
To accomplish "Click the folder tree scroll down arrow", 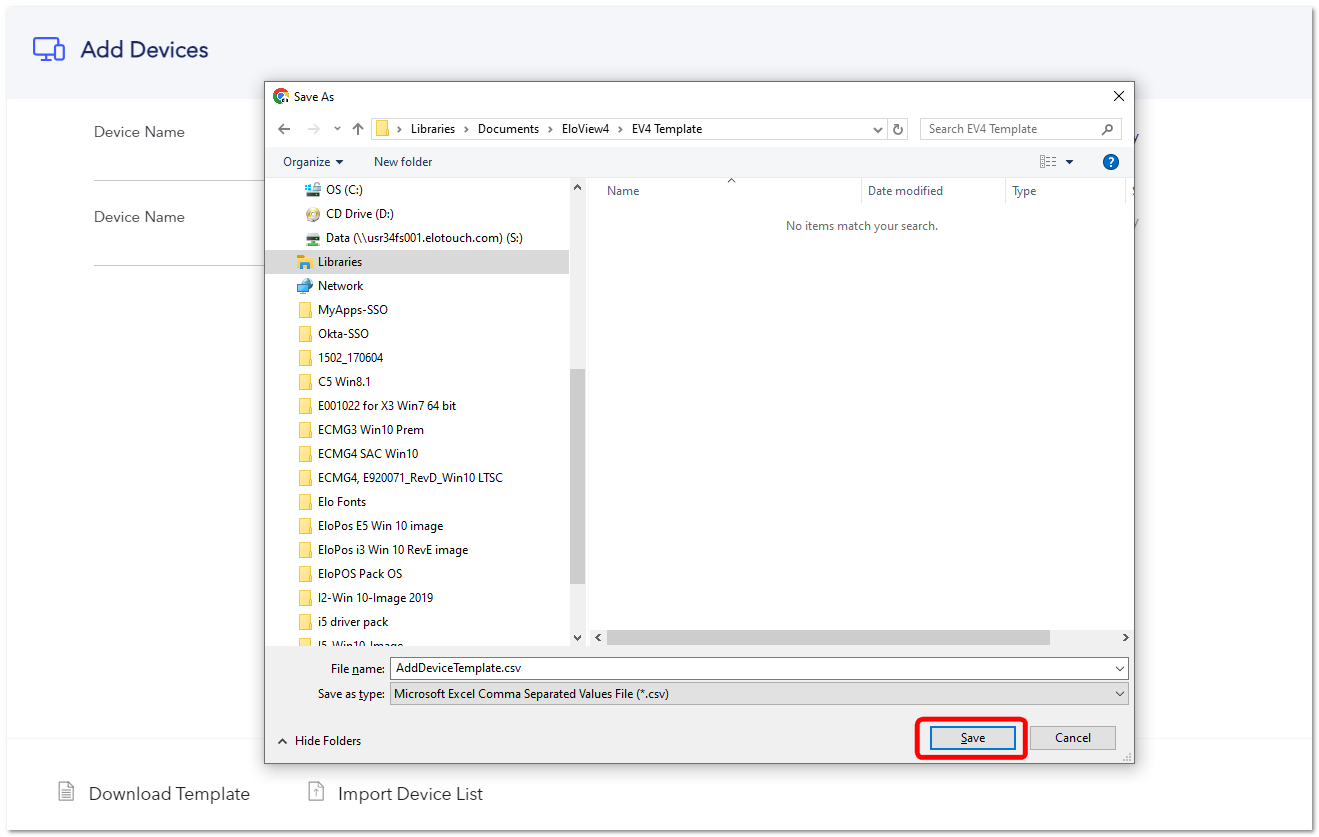I will point(577,637).
